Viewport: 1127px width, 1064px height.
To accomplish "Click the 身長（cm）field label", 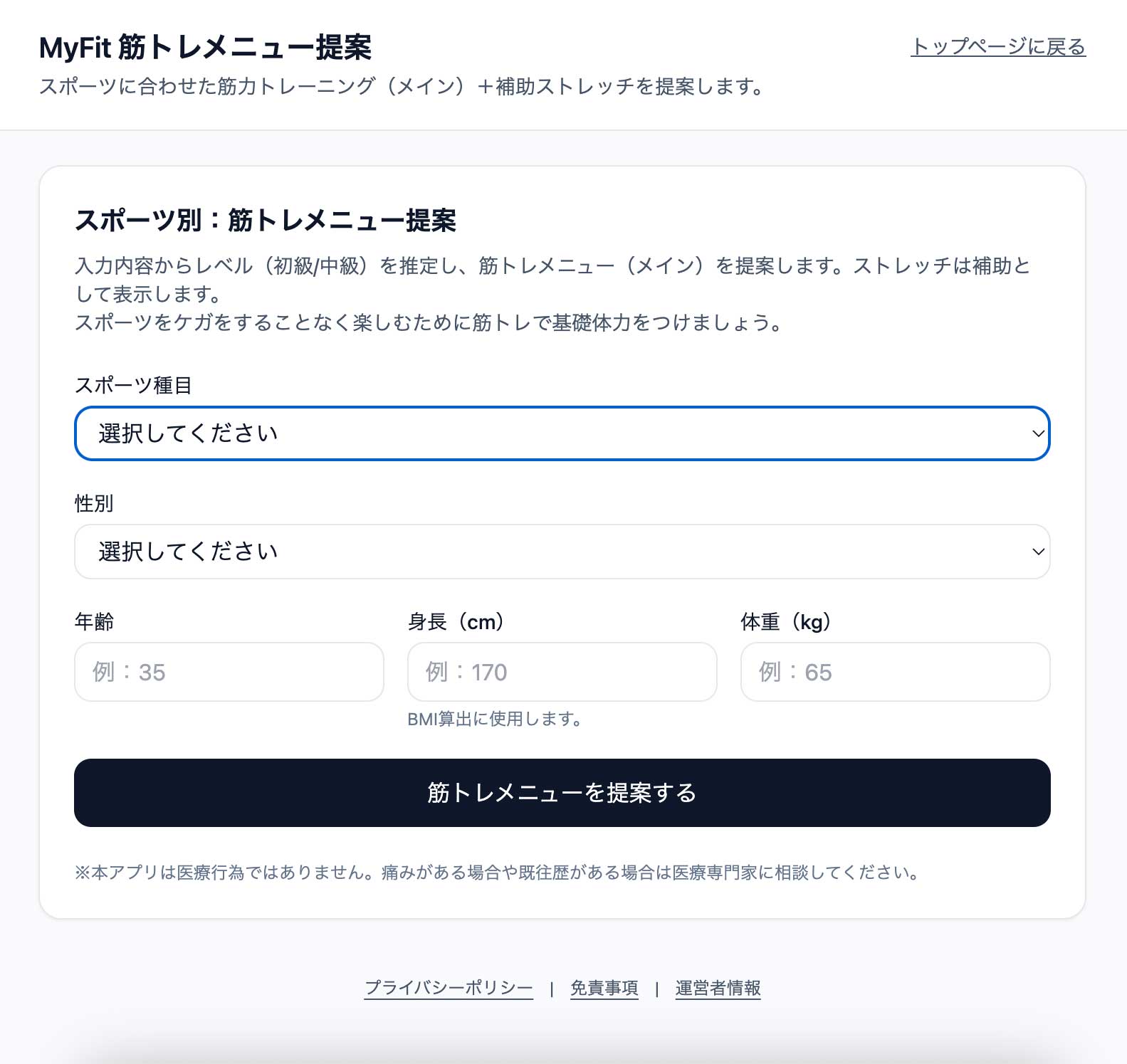I will coord(456,621).
